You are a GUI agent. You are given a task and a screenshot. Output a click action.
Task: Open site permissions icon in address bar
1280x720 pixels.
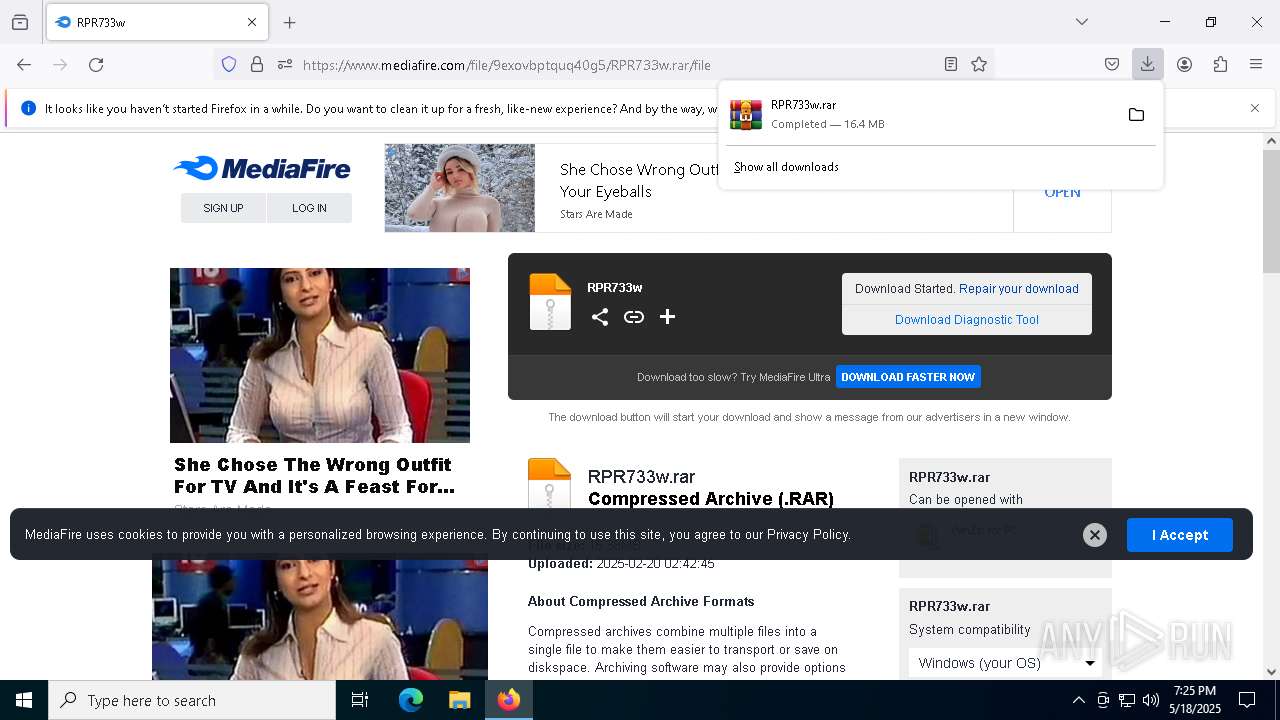pyautogui.click(x=285, y=64)
